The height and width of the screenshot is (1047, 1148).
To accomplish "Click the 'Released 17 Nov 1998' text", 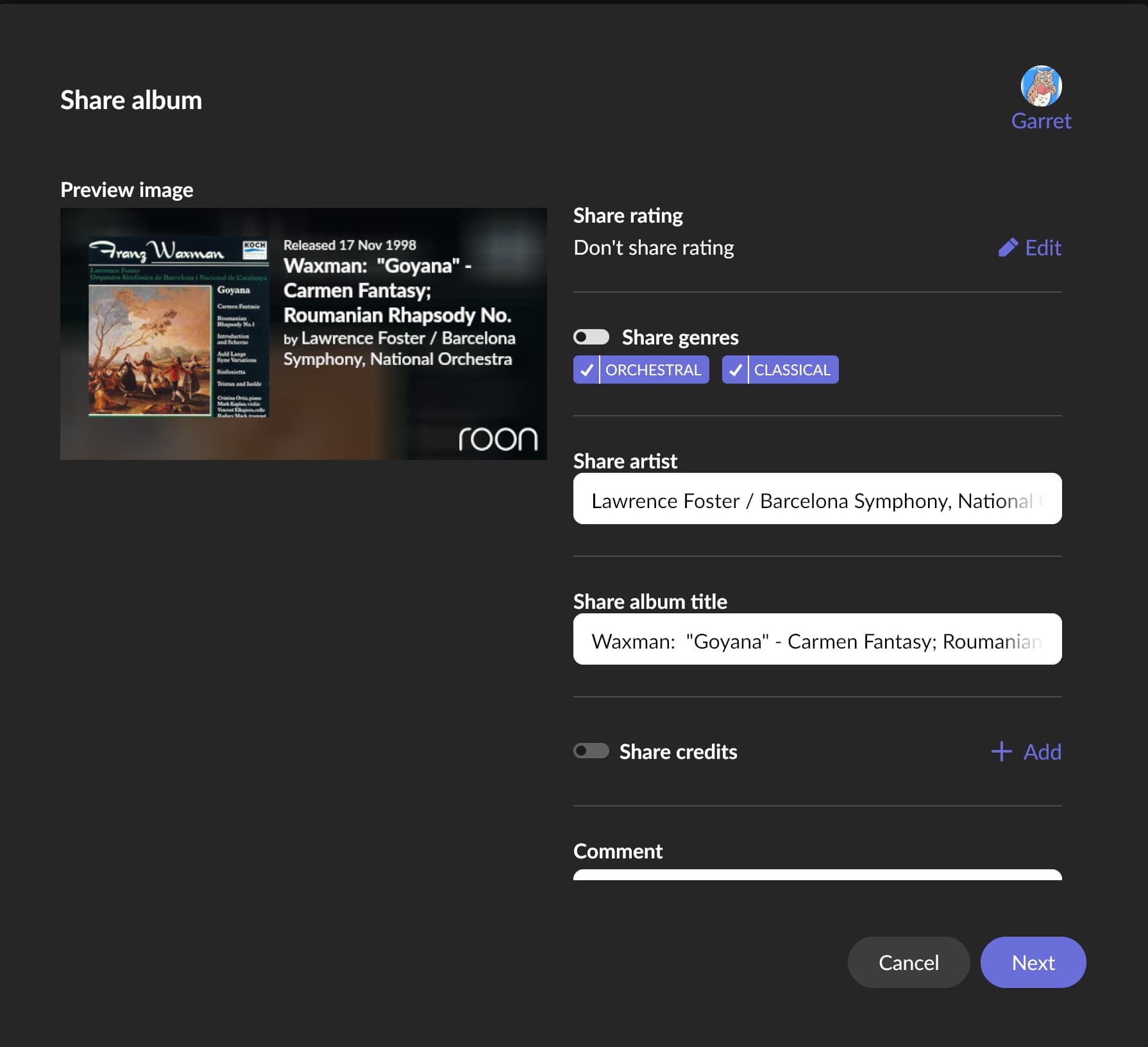I will click(x=350, y=245).
